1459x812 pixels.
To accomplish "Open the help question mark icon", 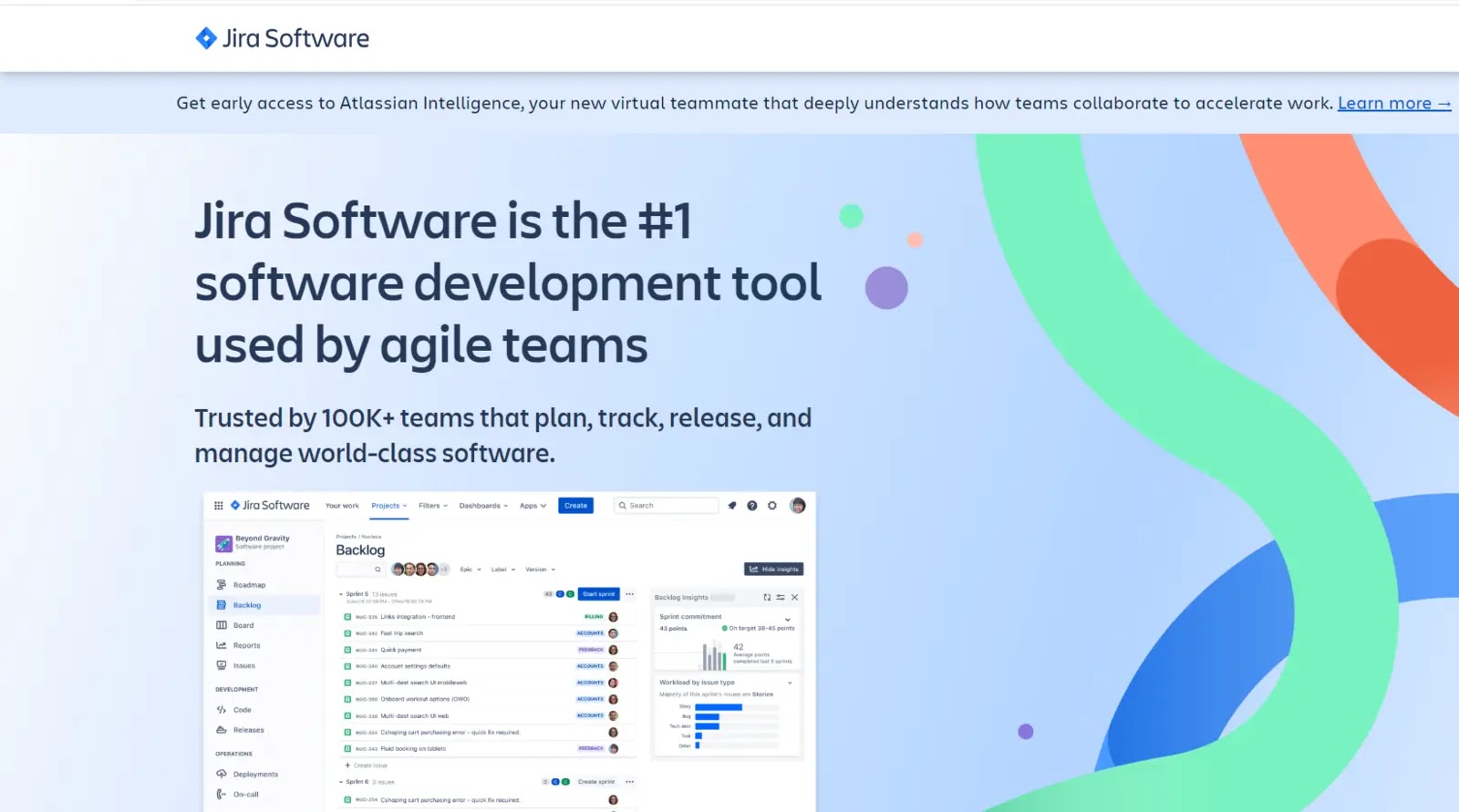I will click(x=752, y=506).
